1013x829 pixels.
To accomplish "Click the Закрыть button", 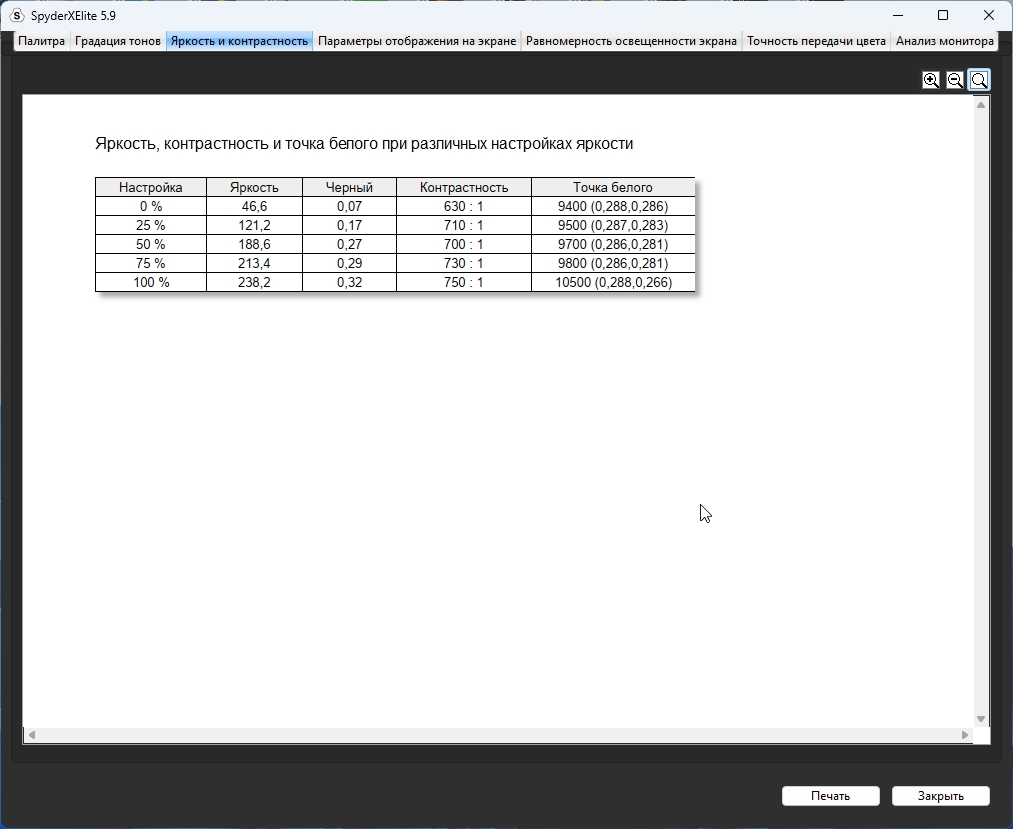I will (941, 796).
